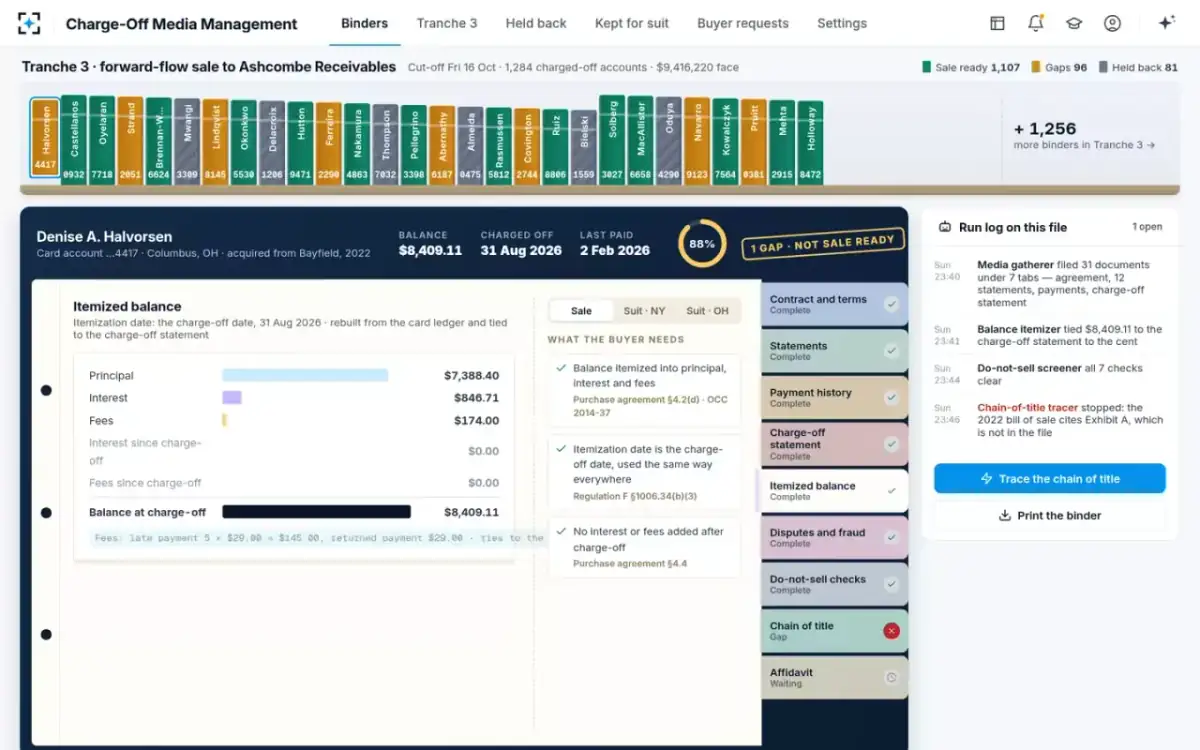Click the Regulation F §1006.34(b)(3) citation
The image size is (1200, 750).
pos(635,496)
